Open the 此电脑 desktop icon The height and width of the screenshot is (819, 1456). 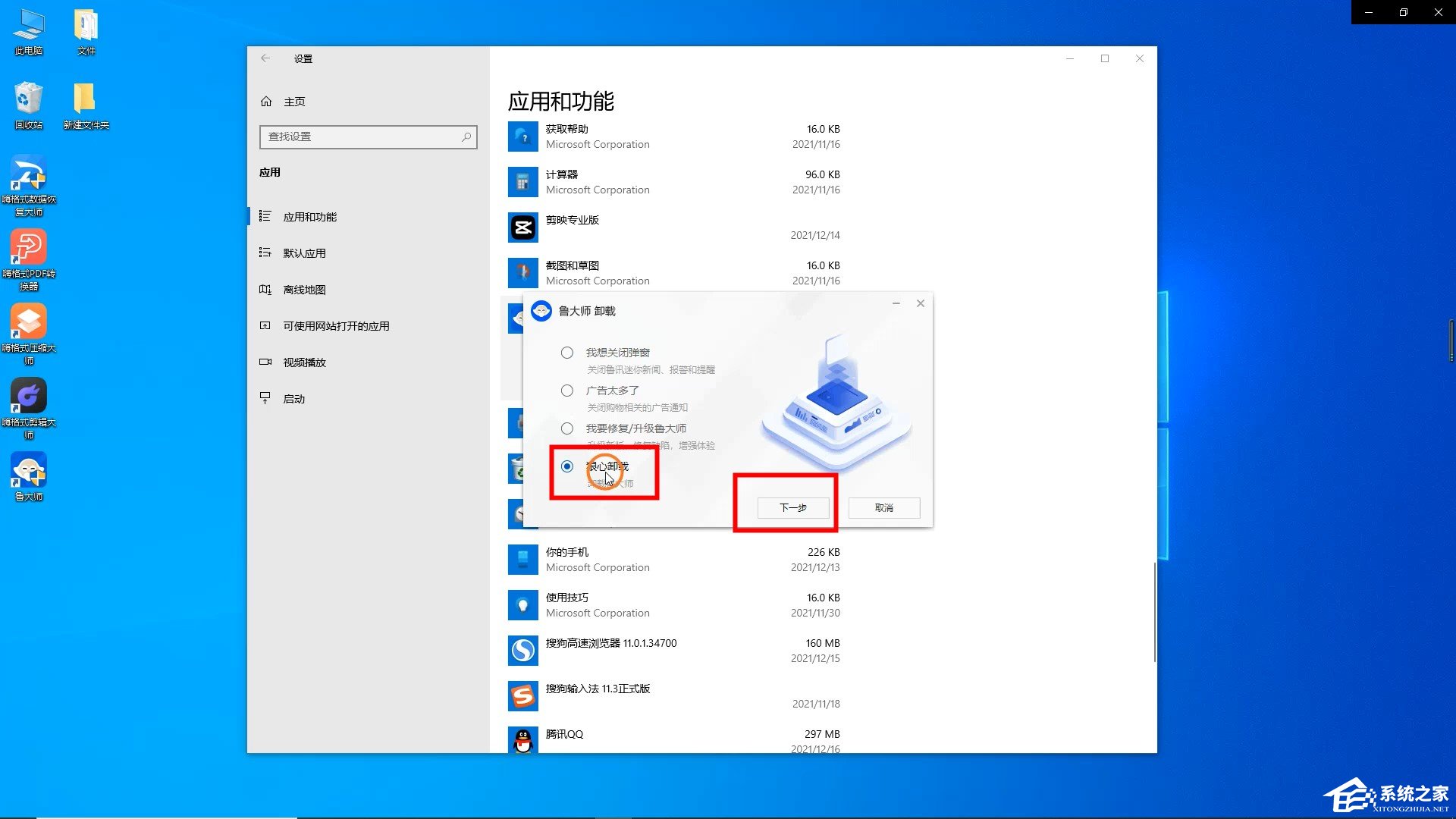29,25
